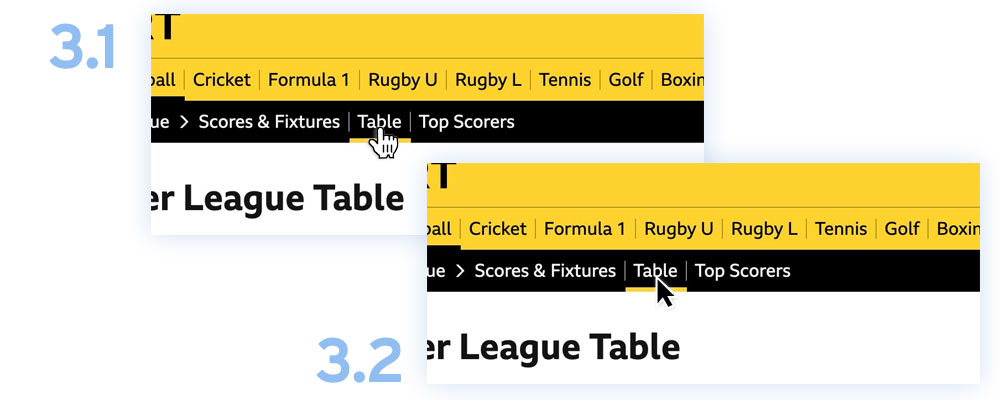Select the Table tab in the lower screenshot
Image resolution: width=1000 pixels, height=400 pixels.
[x=655, y=271]
